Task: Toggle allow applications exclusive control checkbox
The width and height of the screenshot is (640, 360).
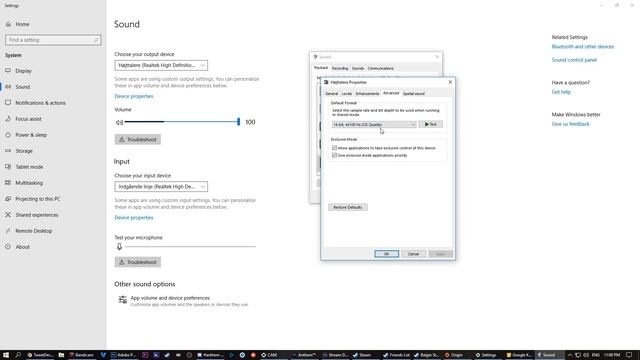Action: [334, 148]
